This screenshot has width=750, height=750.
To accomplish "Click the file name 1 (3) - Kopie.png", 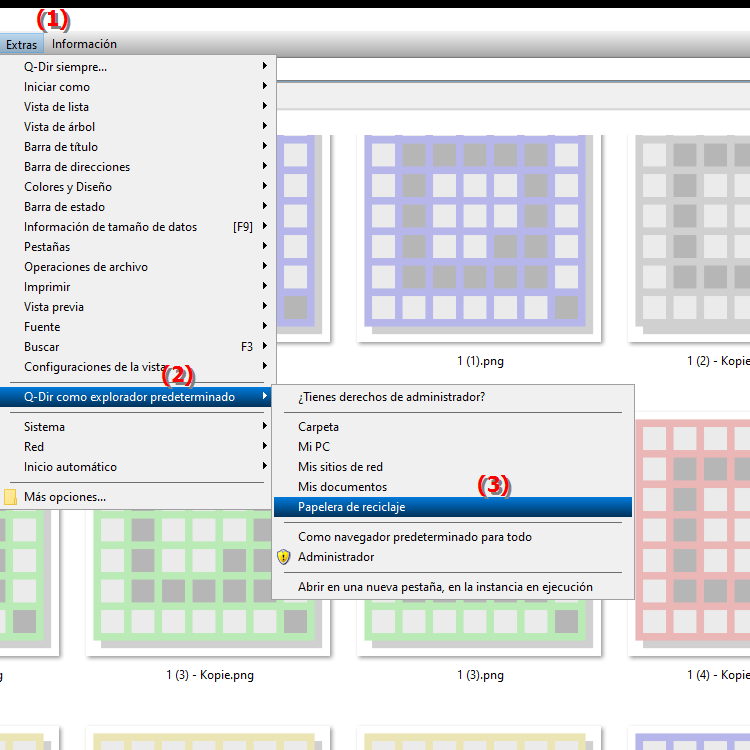I will click(210, 675).
